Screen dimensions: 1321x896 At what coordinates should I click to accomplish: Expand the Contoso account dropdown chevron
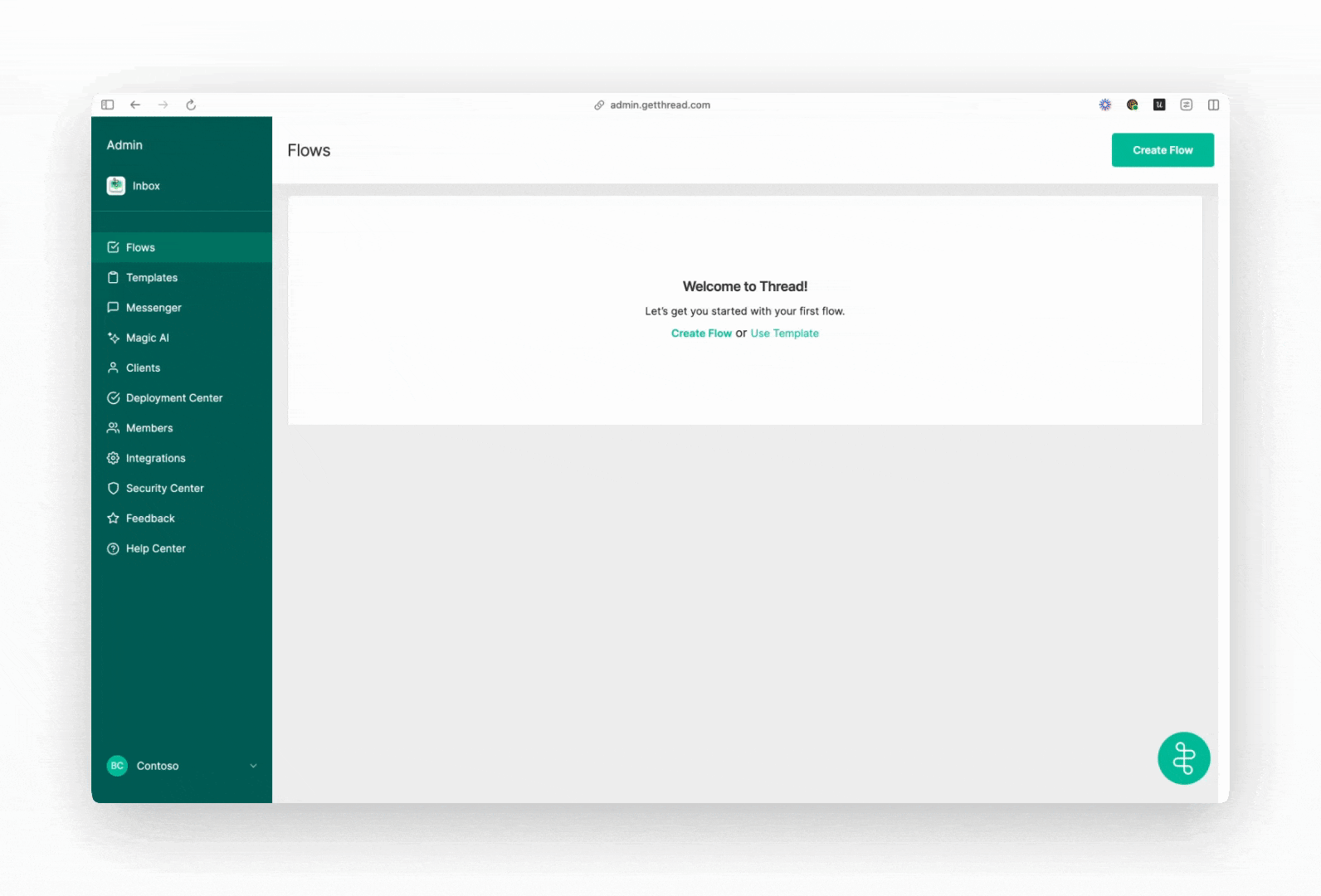click(x=254, y=766)
